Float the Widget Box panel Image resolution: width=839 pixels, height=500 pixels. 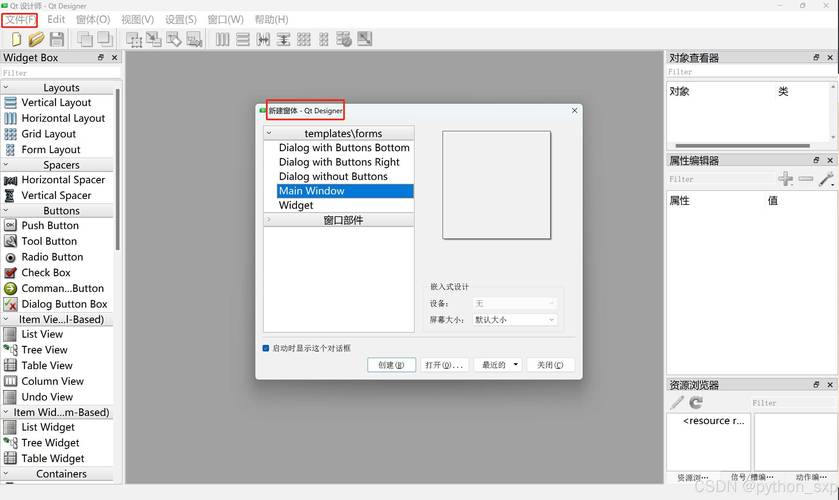[101, 57]
